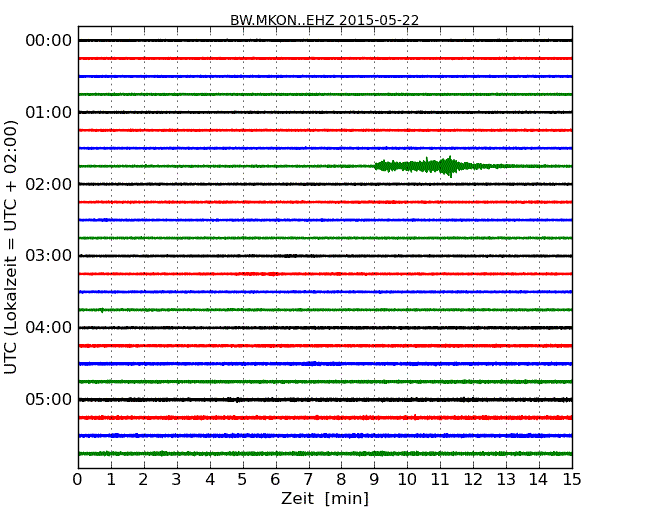The image size is (650, 520).
Task: Click the 04:00 time label
Action: (49, 328)
